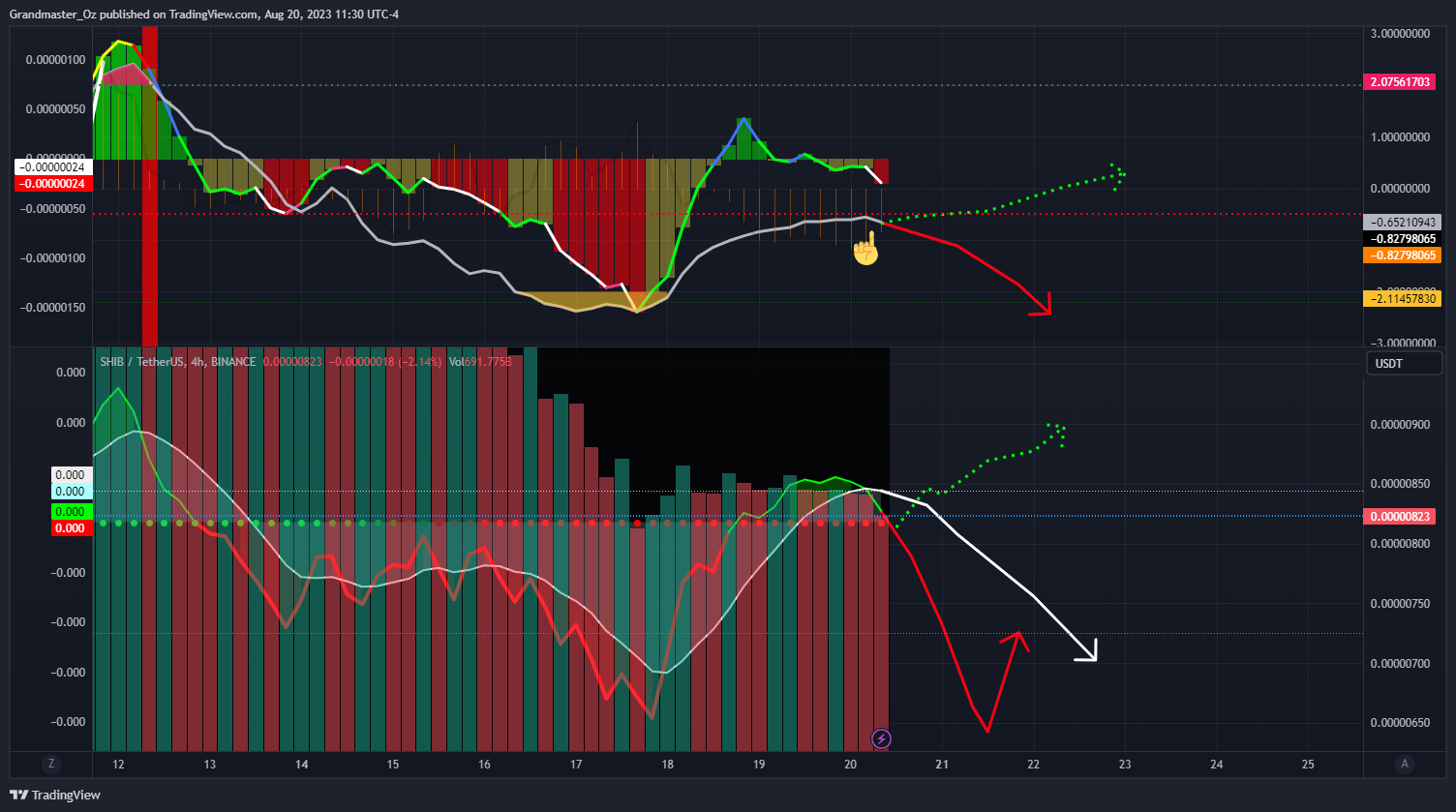
Task: Click the cyan 0.000 axis tag
Action: point(71,492)
